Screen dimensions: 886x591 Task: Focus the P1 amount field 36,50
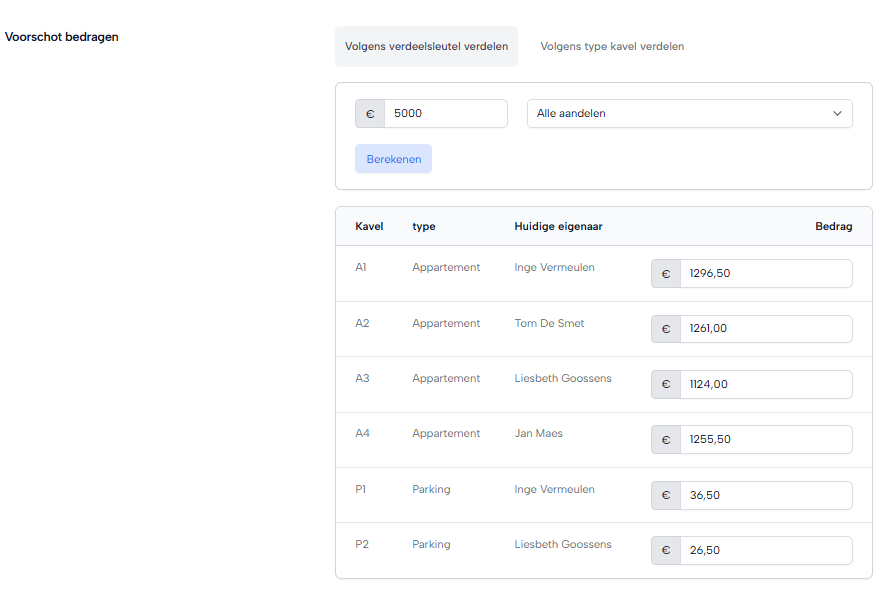pos(765,495)
